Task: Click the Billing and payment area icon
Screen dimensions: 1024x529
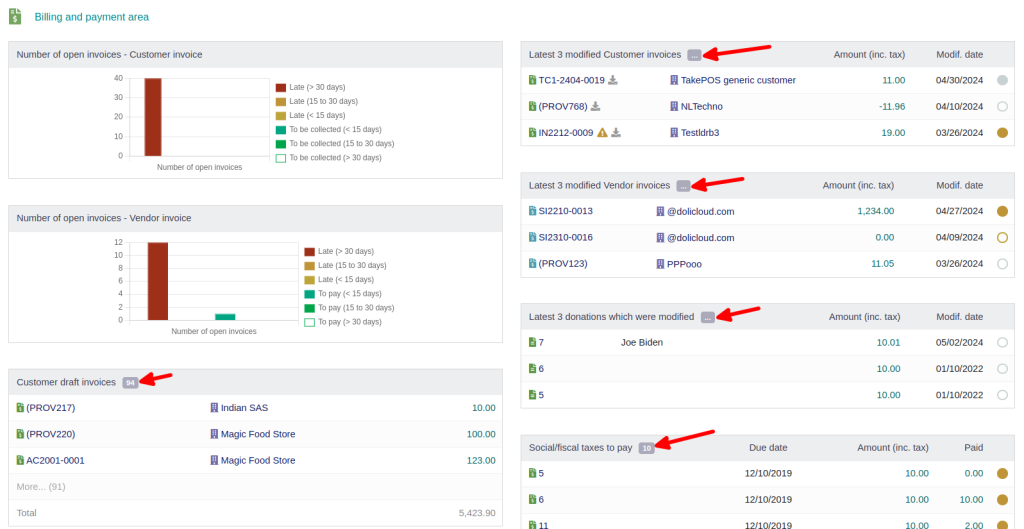Action: pos(16,16)
